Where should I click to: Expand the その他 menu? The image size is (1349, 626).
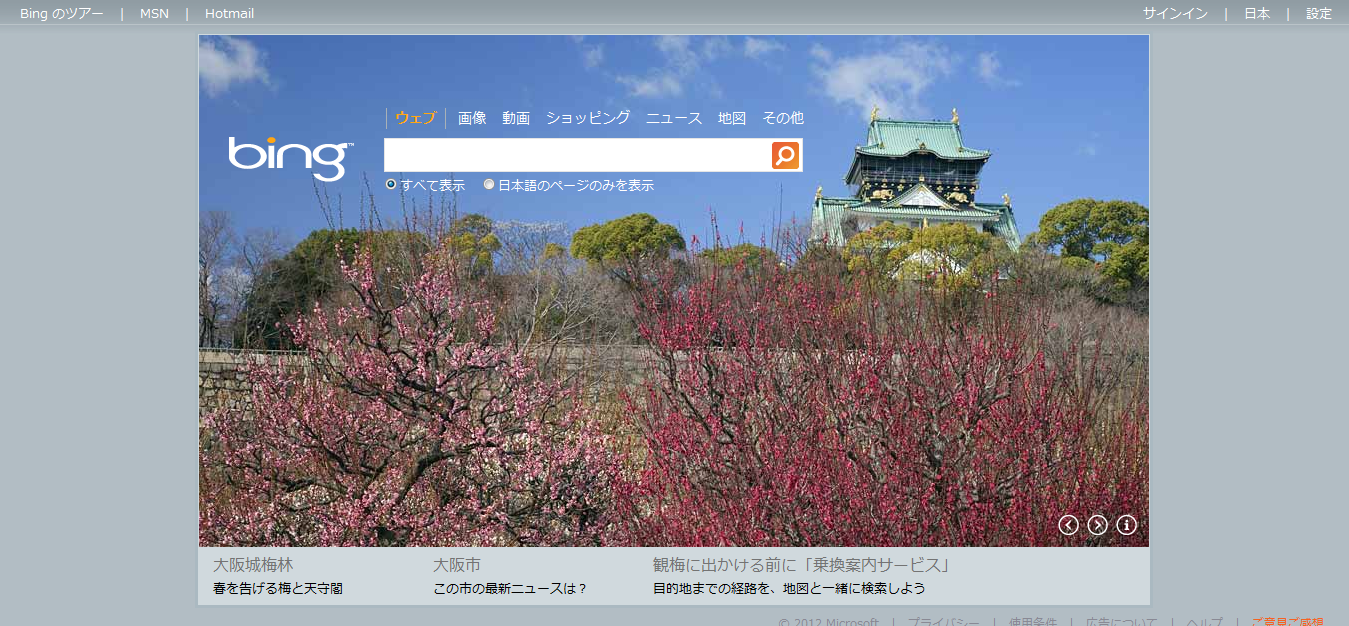coord(782,118)
